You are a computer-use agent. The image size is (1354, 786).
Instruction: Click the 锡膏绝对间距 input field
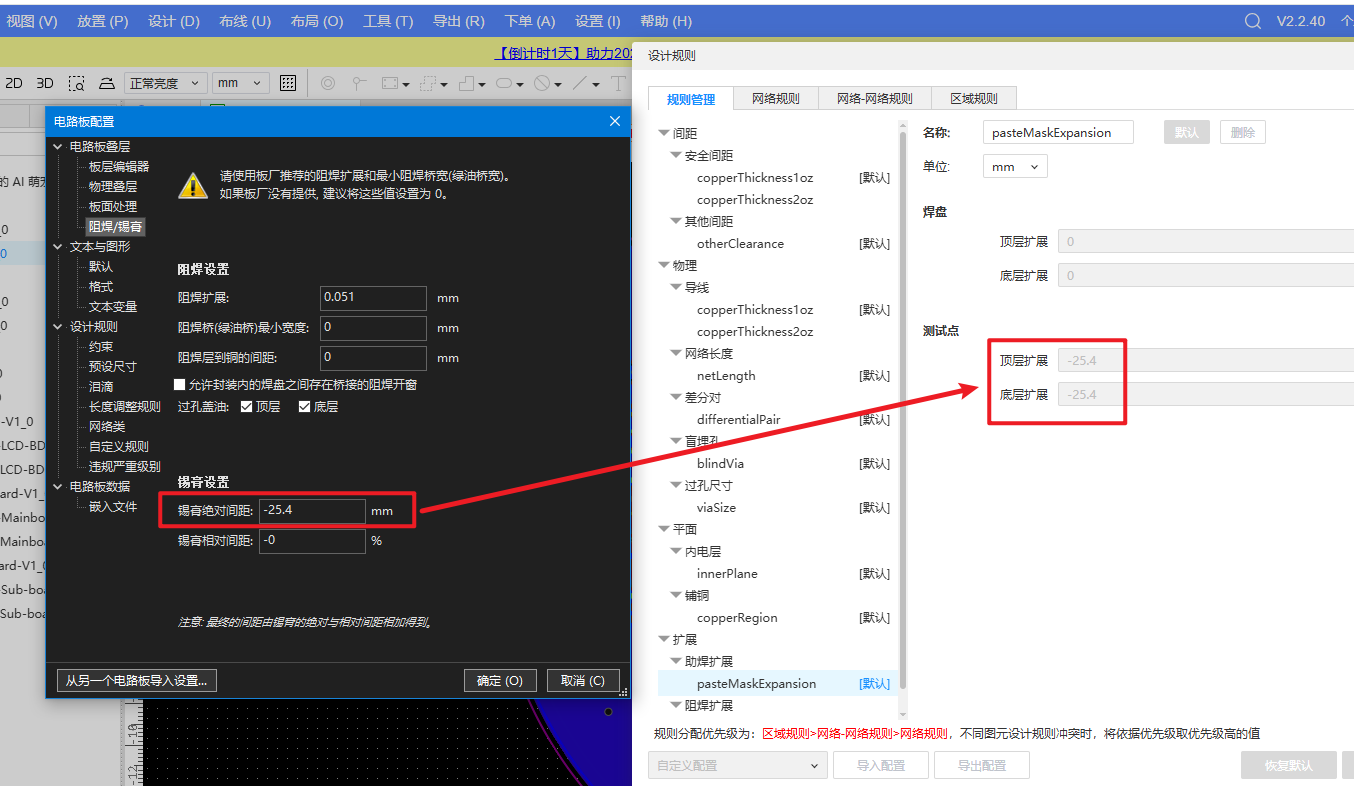[x=312, y=511]
